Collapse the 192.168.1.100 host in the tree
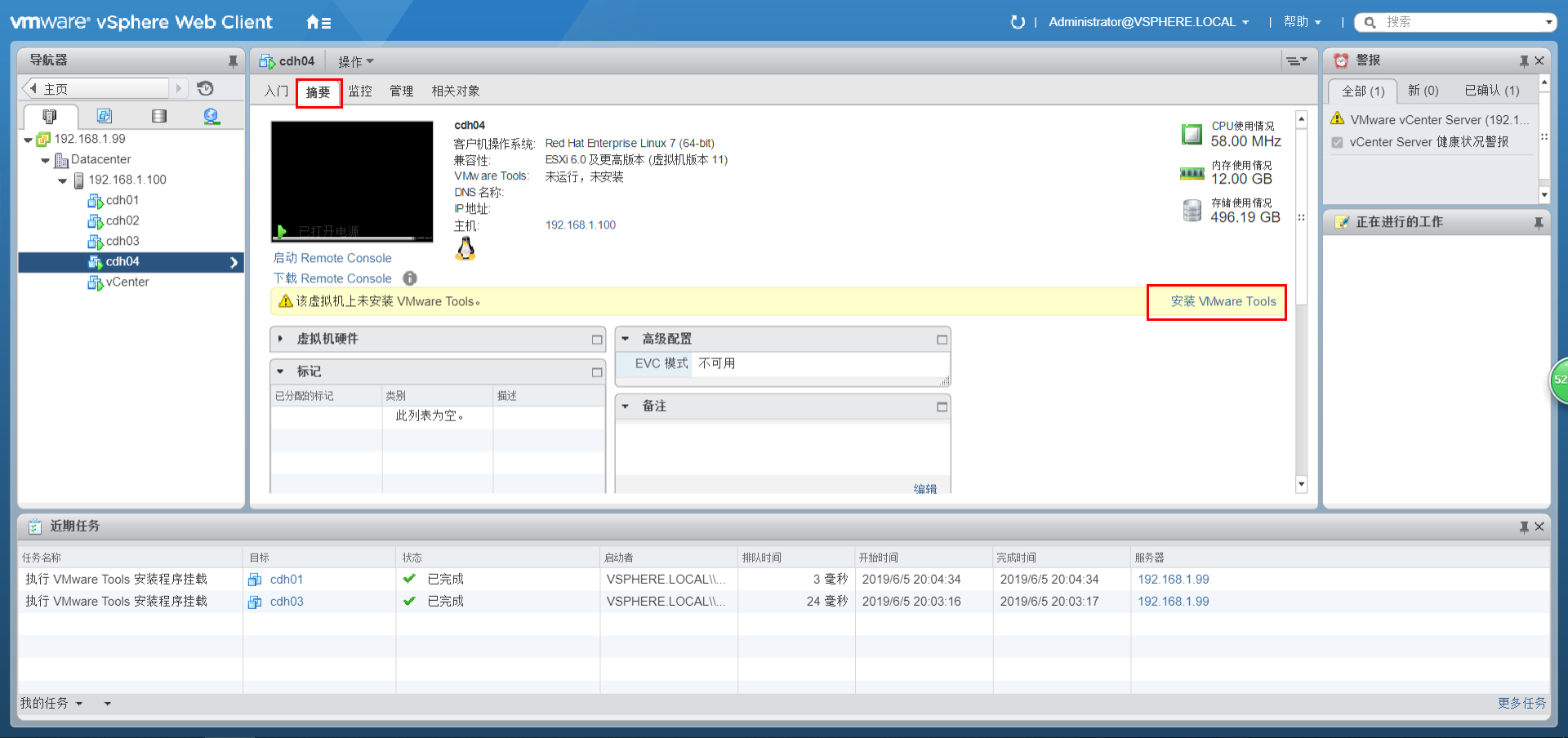 (63, 180)
